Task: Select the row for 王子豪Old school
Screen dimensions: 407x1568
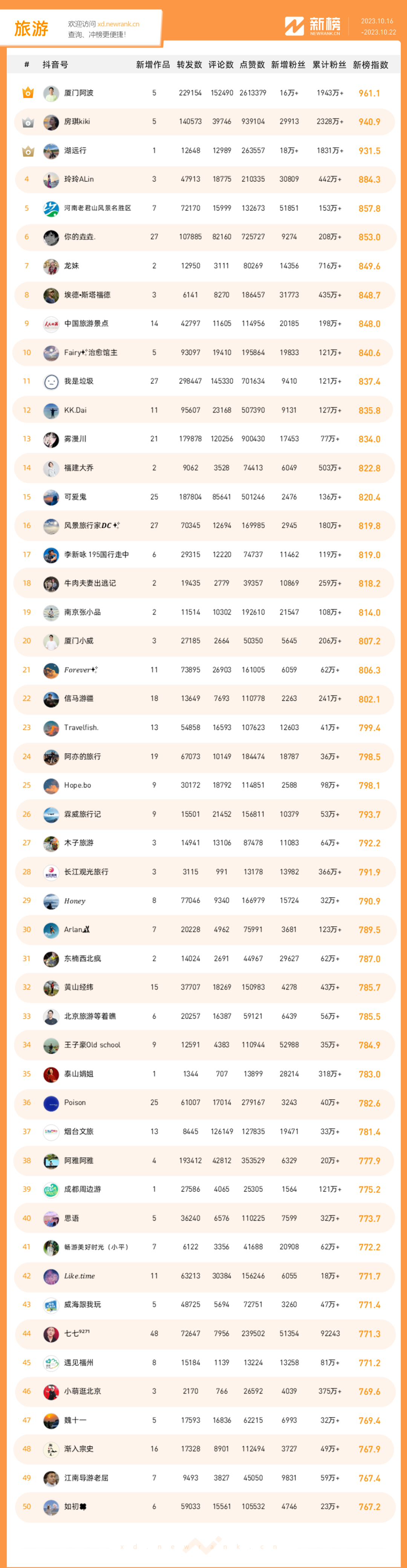Action: 204,1045
